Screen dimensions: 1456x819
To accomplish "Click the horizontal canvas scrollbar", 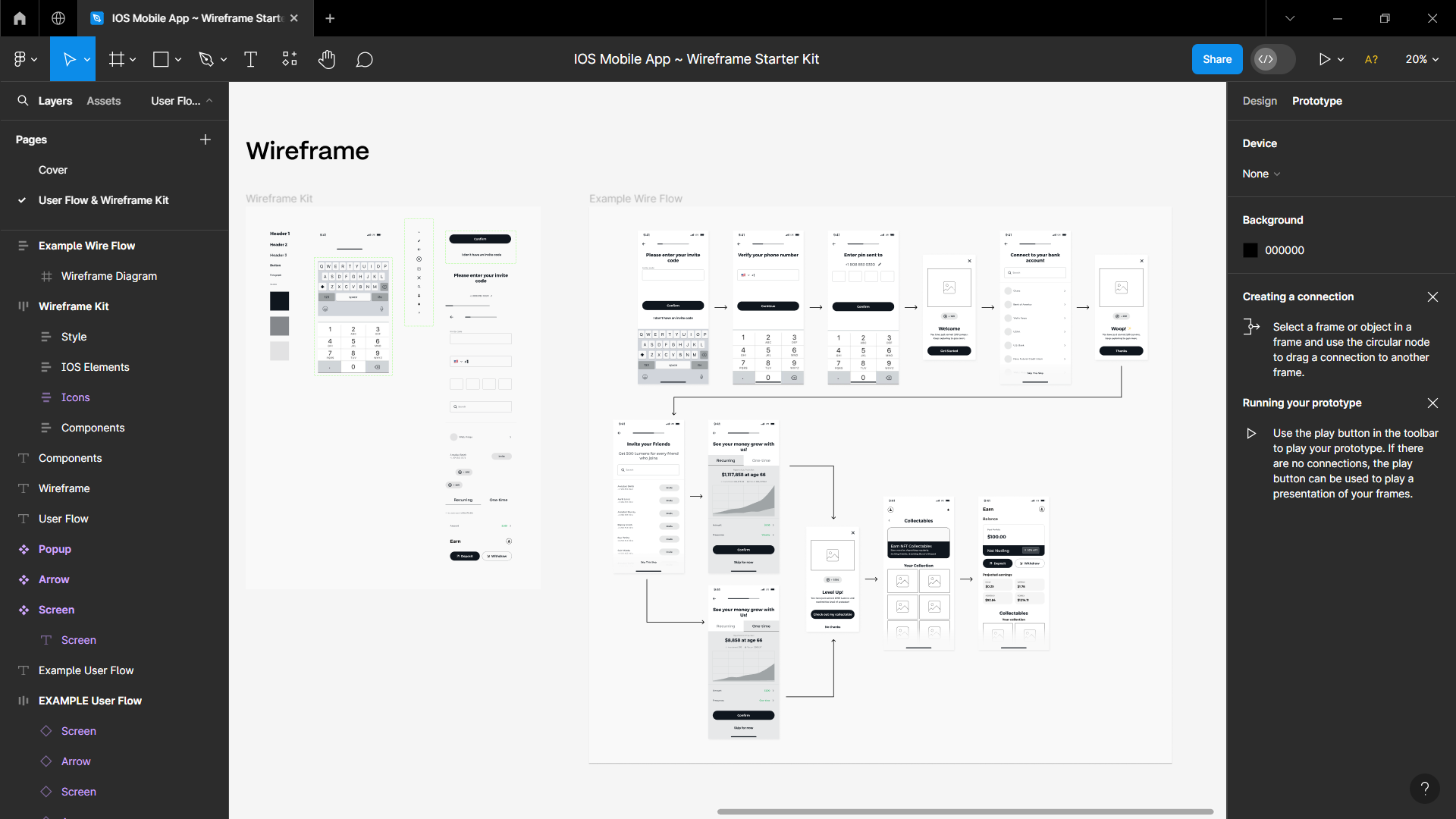I will [965, 811].
